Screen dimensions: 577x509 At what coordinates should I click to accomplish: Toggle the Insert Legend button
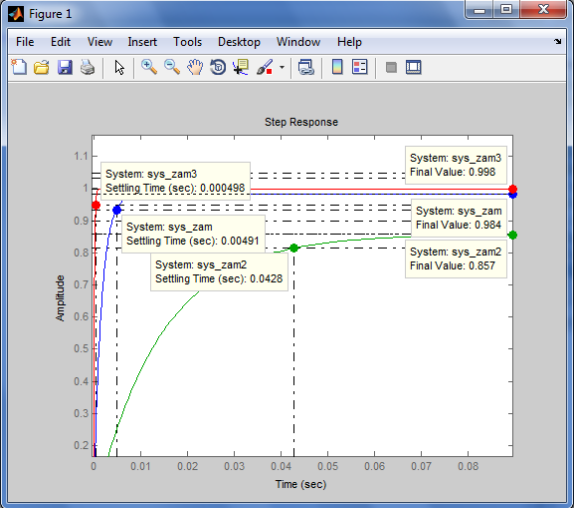360,67
